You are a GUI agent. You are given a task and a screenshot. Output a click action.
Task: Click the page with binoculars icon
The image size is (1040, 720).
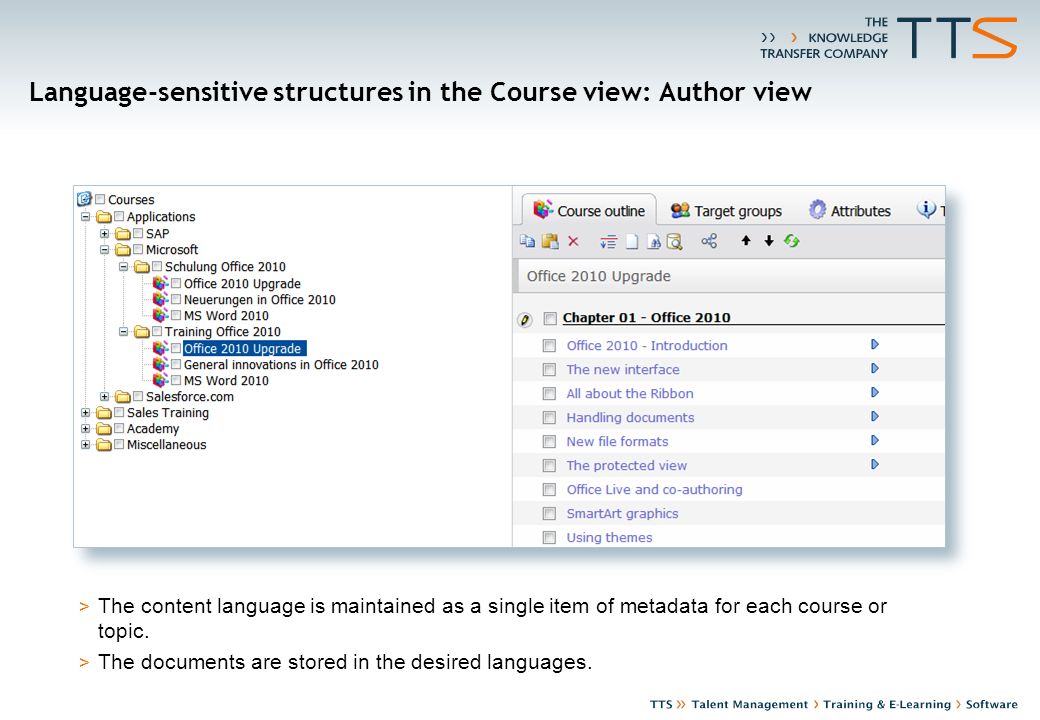point(653,242)
